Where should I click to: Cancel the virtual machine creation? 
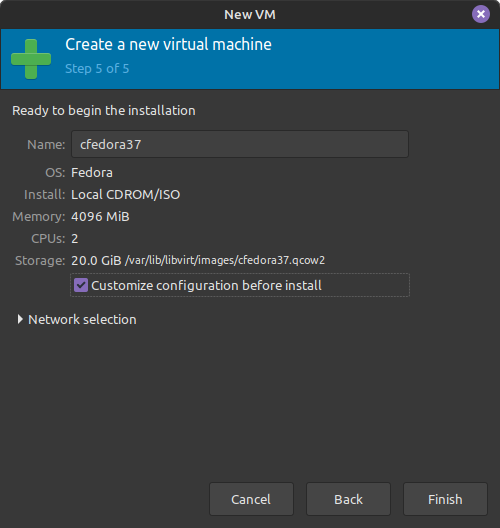[251, 499]
